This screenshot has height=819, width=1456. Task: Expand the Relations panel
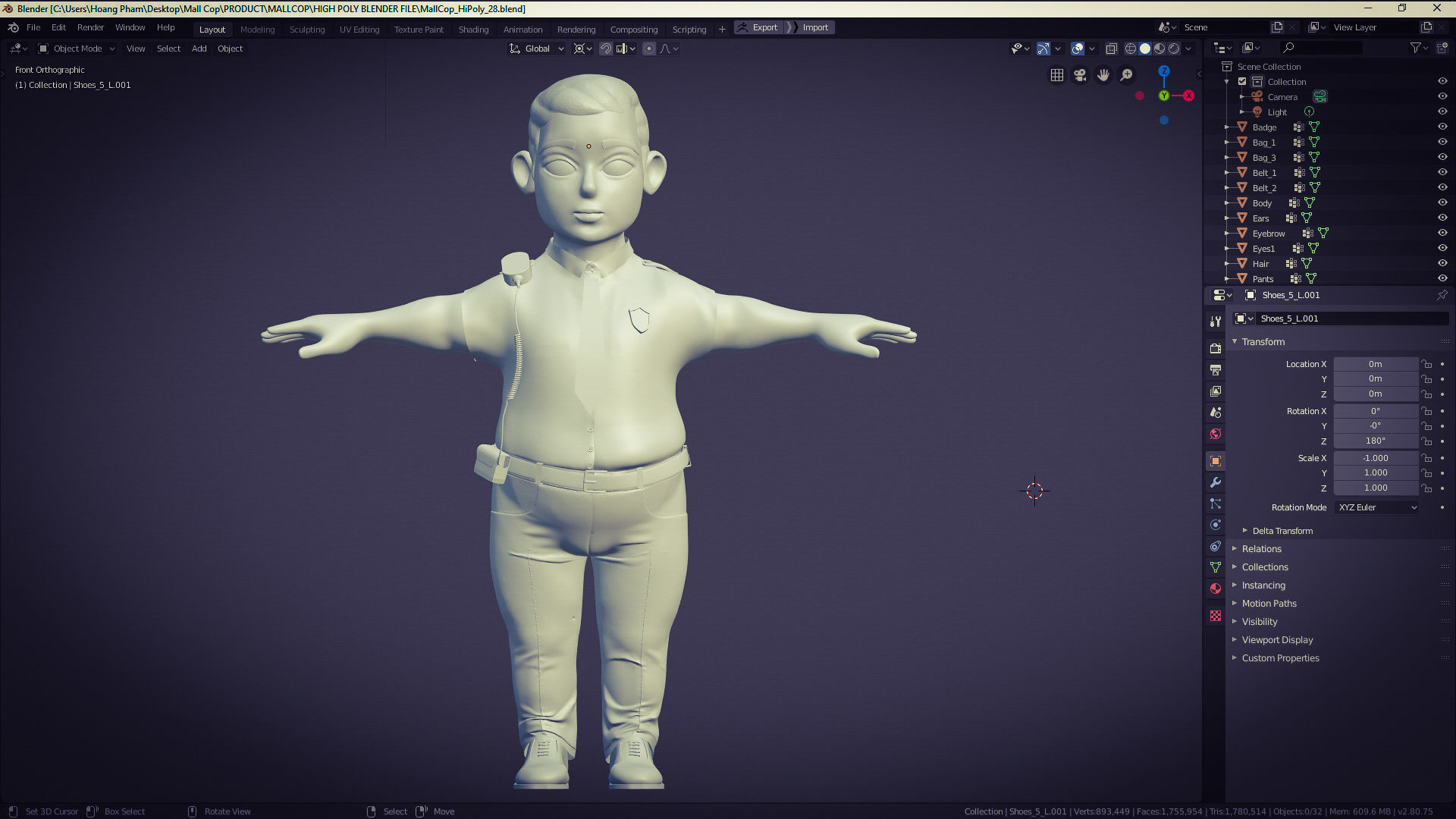click(x=1261, y=549)
